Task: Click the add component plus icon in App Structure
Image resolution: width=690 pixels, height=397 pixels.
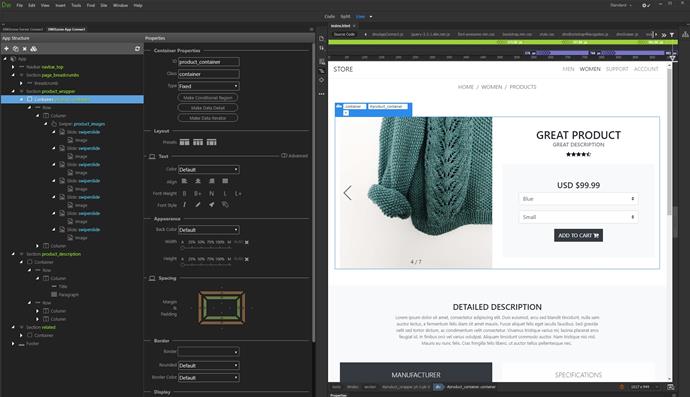Action: (x=6, y=49)
